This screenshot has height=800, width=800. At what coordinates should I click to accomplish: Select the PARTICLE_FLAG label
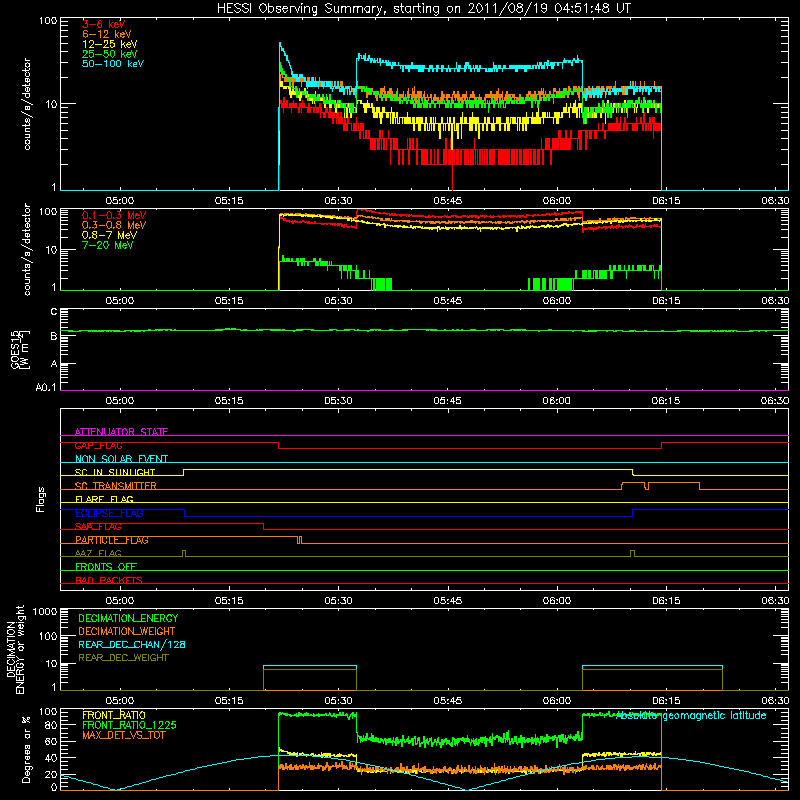(112, 540)
